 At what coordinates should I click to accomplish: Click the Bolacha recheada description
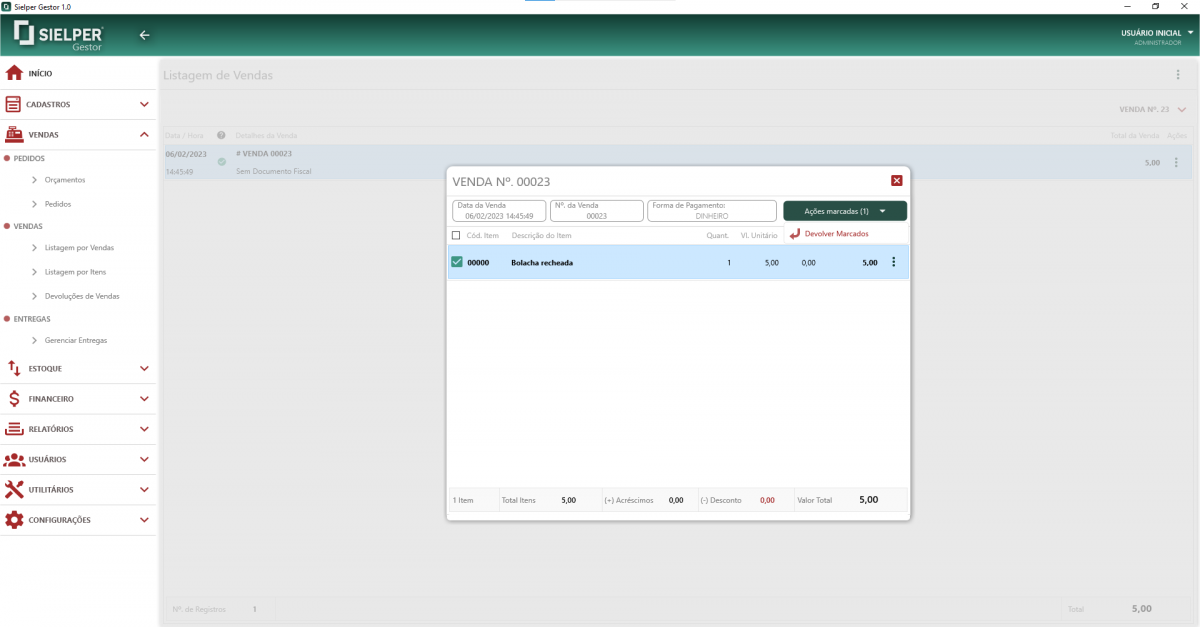tap(542, 263)
